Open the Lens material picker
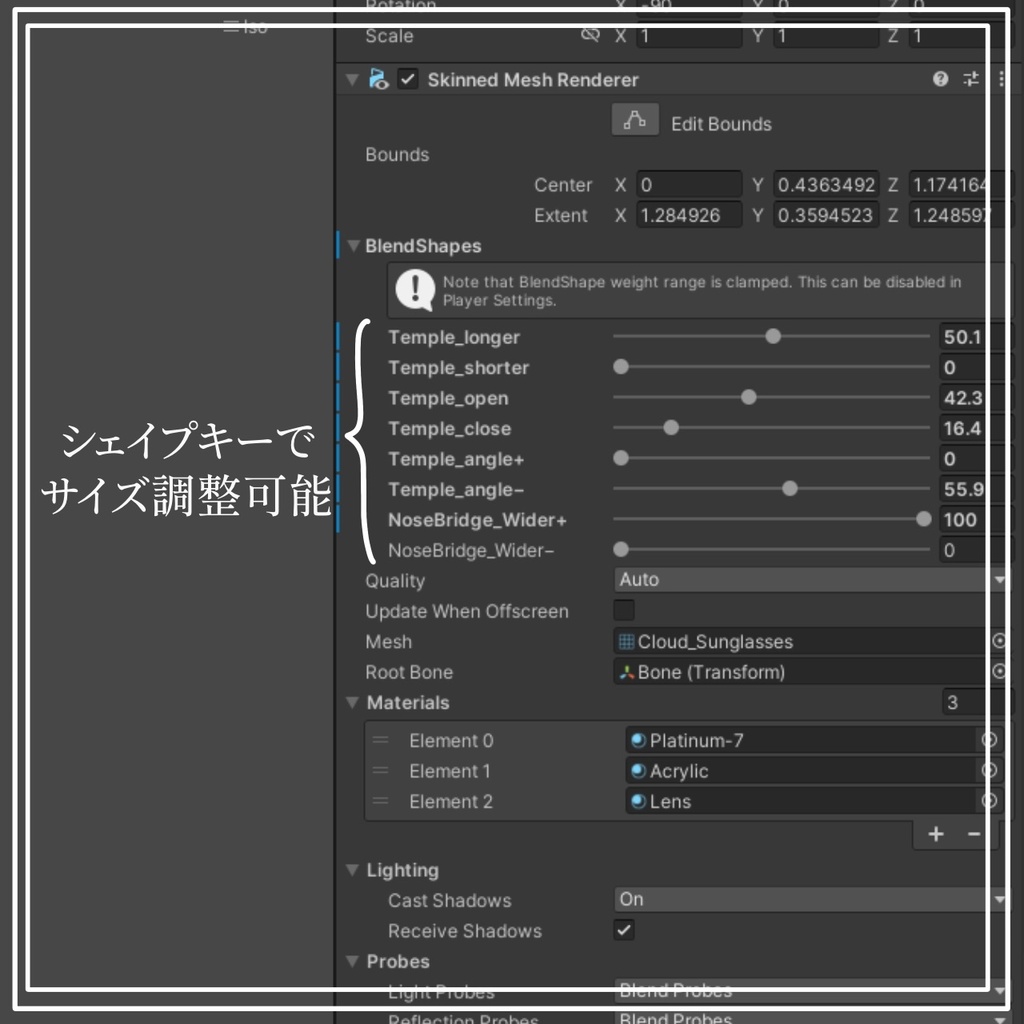The image size is (1024, 1024). point(989,800)
